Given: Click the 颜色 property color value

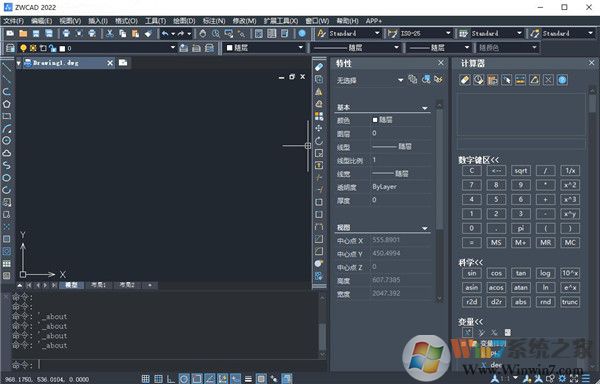Looking at the screenshot, I should point(400,120).
